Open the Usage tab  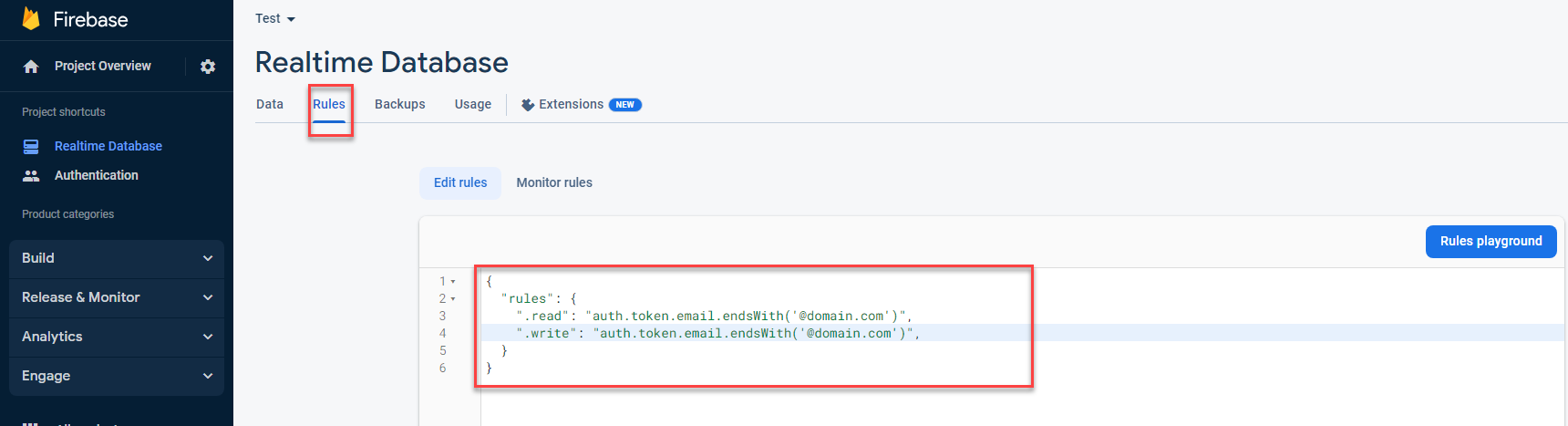pos(473,104)
